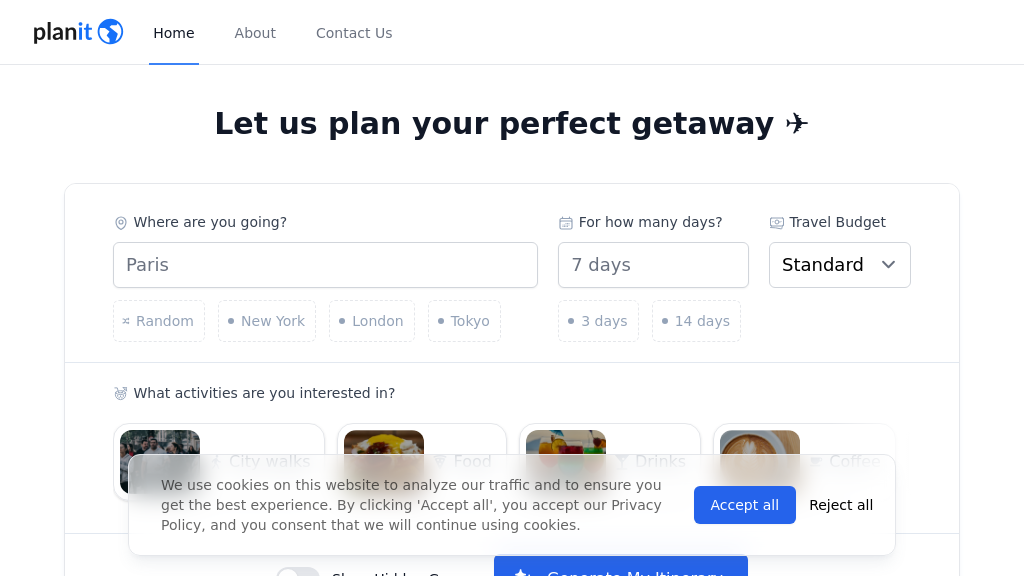Click the planit globe logo icon
This screenshot has width=1024, height=576.
110,32
